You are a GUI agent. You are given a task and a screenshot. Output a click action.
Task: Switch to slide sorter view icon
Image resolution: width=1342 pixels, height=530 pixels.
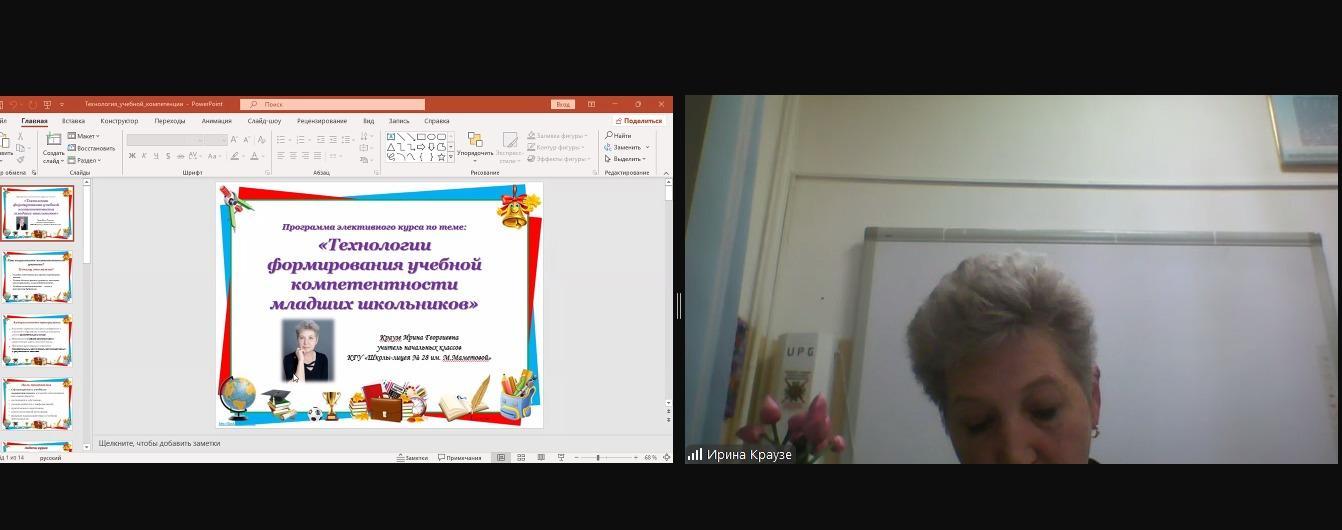[x=521, y=458]
